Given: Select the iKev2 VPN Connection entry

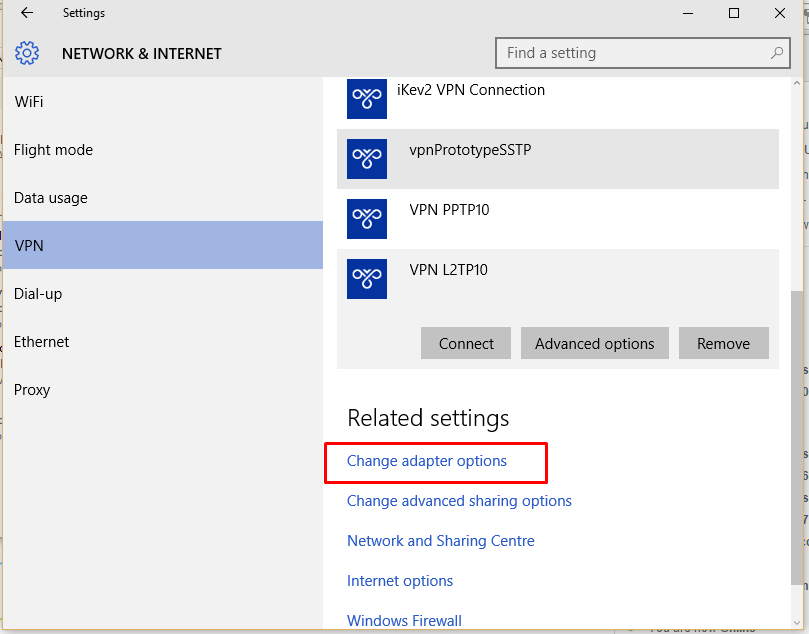Looking at the screenshot, I should point(558,99).
